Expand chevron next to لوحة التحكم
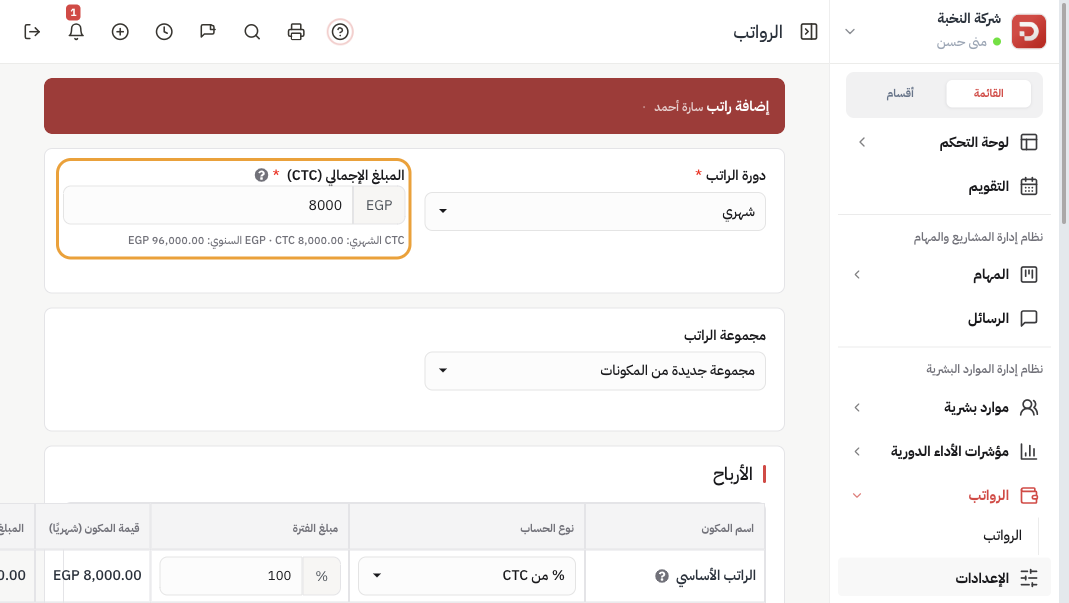The height and width of the screenshot is (603, 1069). (x=862, y=142)
